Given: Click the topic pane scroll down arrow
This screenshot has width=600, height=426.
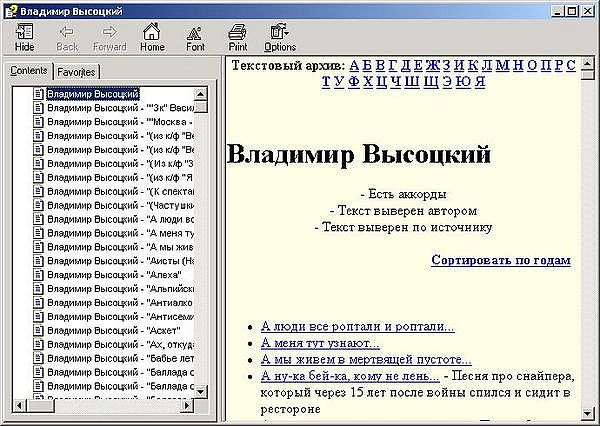Looking at the screenshot, I should pos(587,413).
